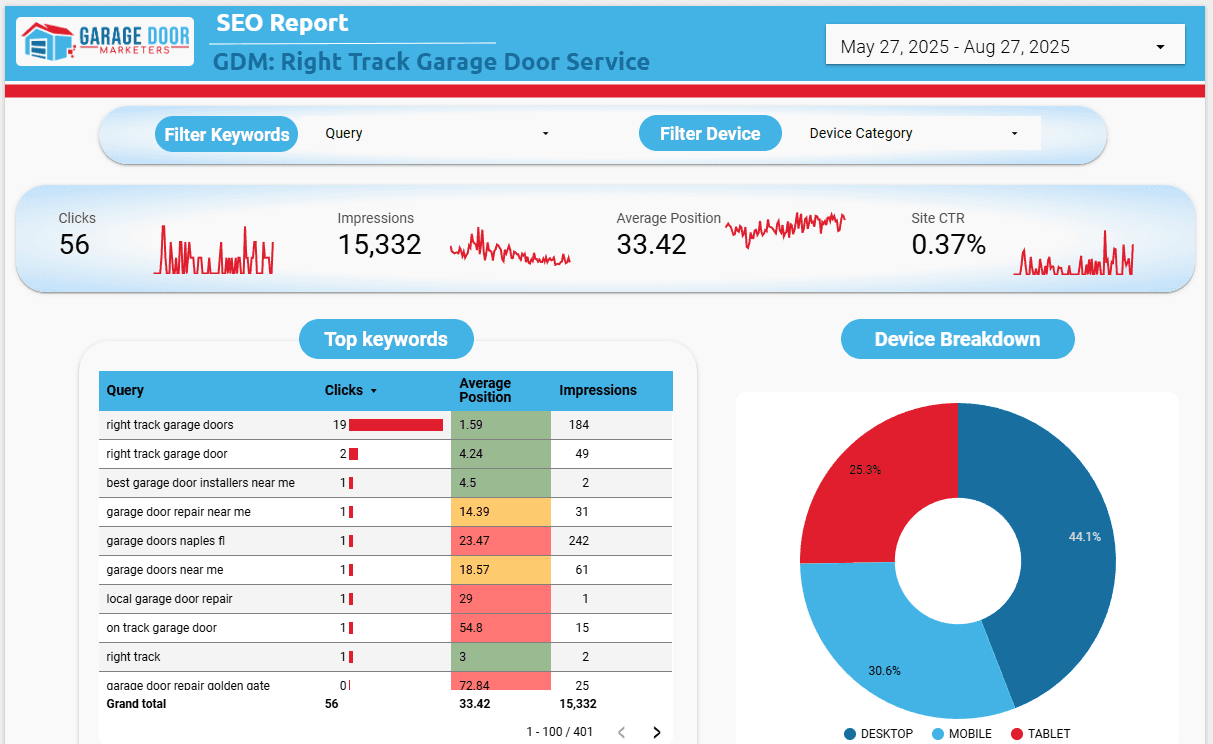Click impressions cell 184

579,425
